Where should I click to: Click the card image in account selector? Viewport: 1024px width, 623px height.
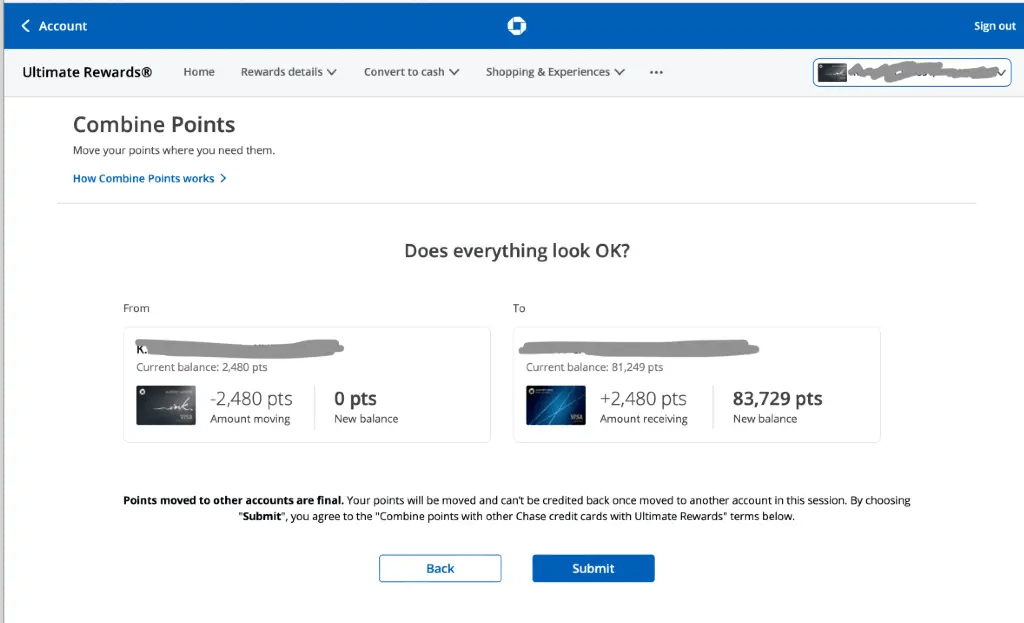click(832, 72)
